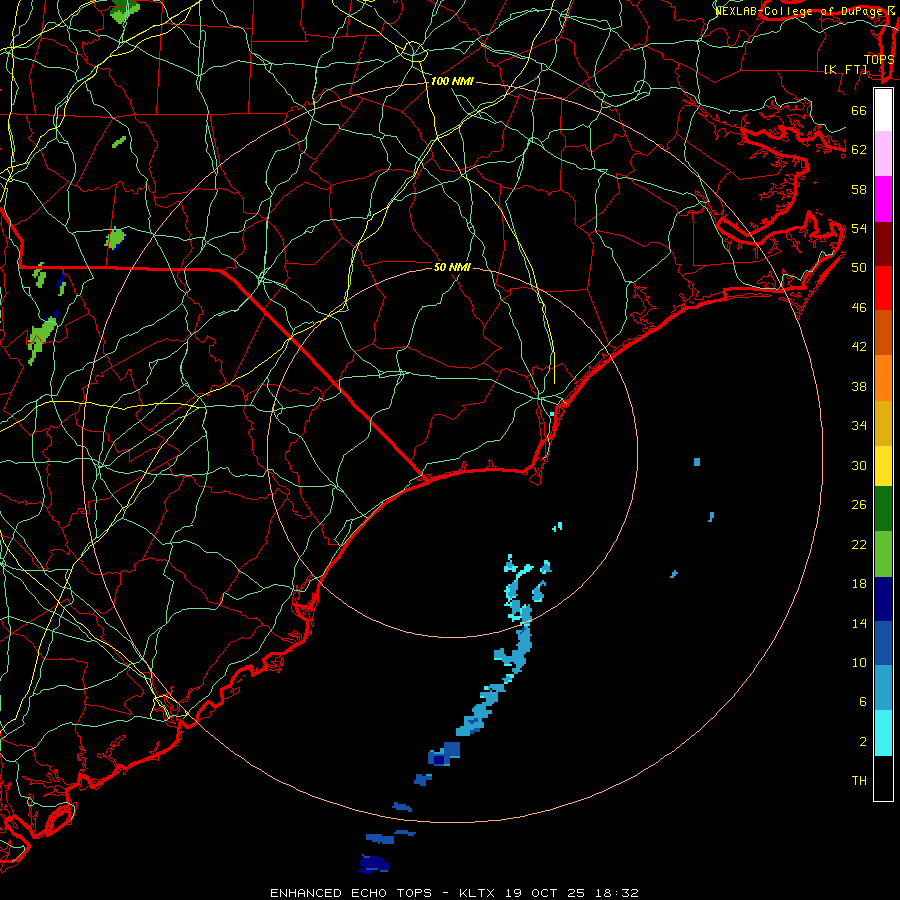Select the light green legend swatch
The image size is (900, 900).
883,554
